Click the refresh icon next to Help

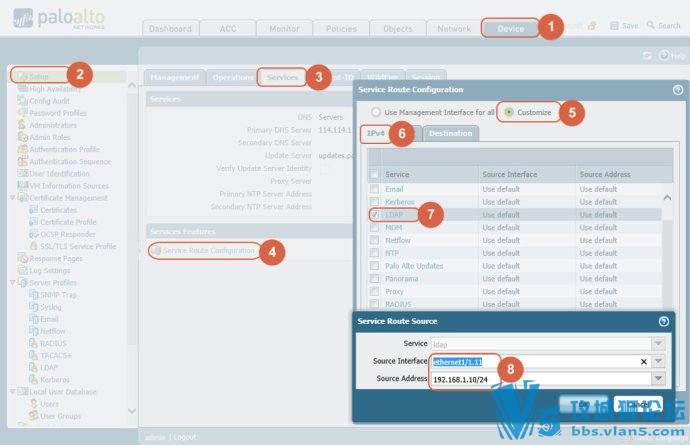tap(646, 55)
